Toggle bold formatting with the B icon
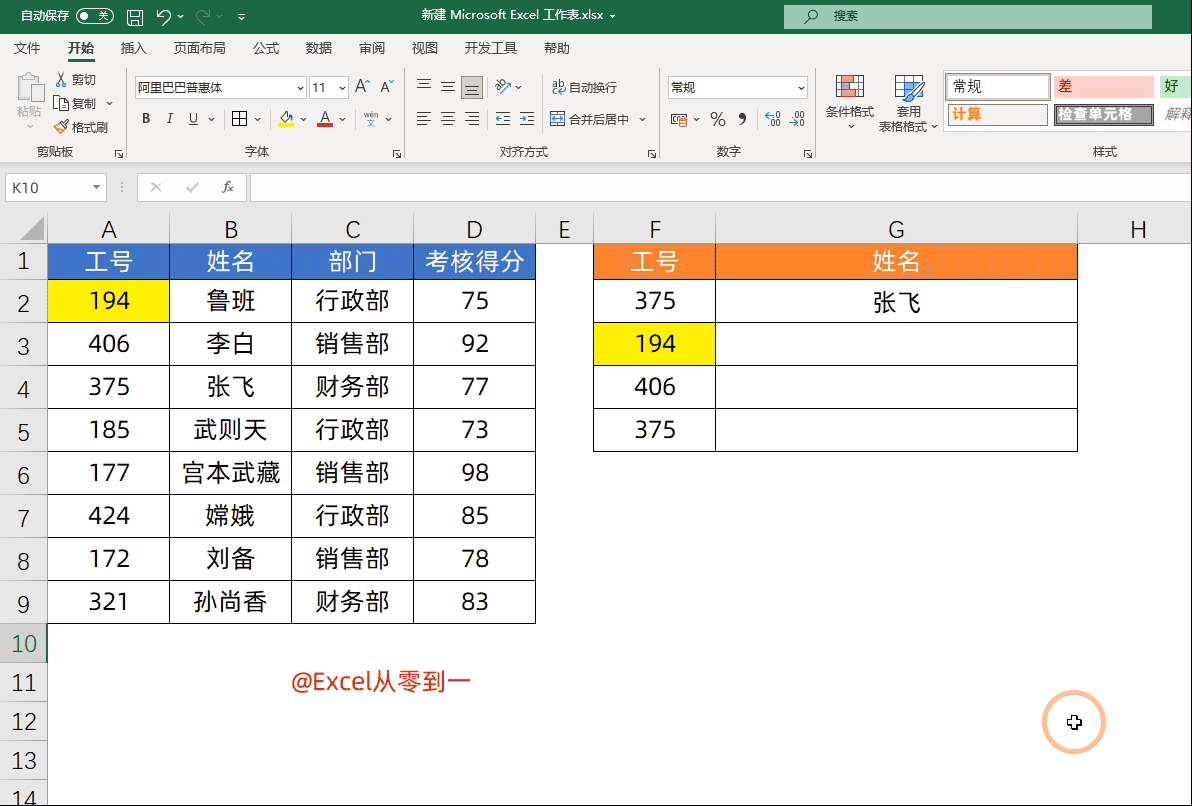The image size is (1192, 806). point(145,118)
